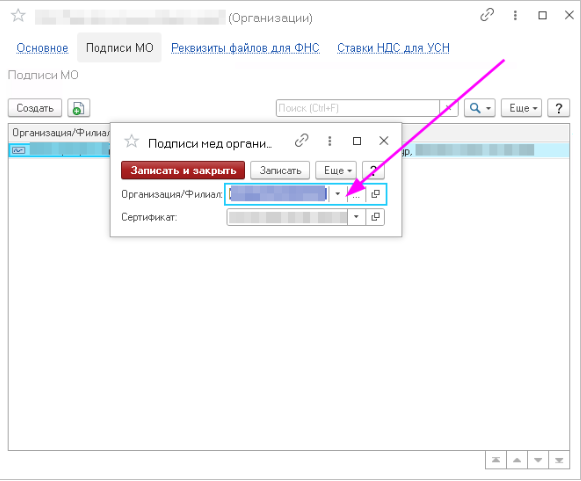Jump to last row of list
581x481 pixels.
pyautogui.click(x=559, y=460)
